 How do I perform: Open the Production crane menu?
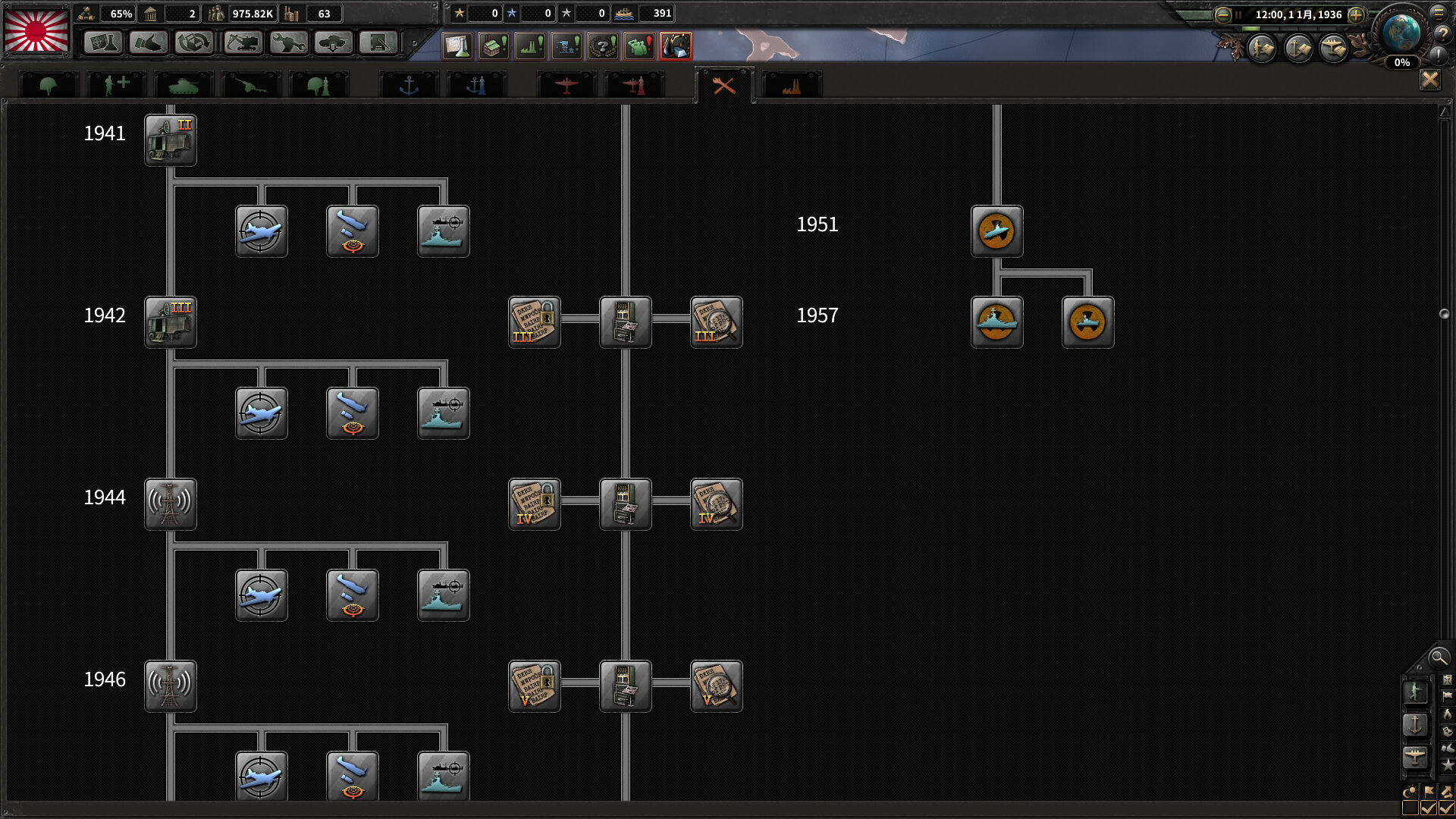[243, 43]
